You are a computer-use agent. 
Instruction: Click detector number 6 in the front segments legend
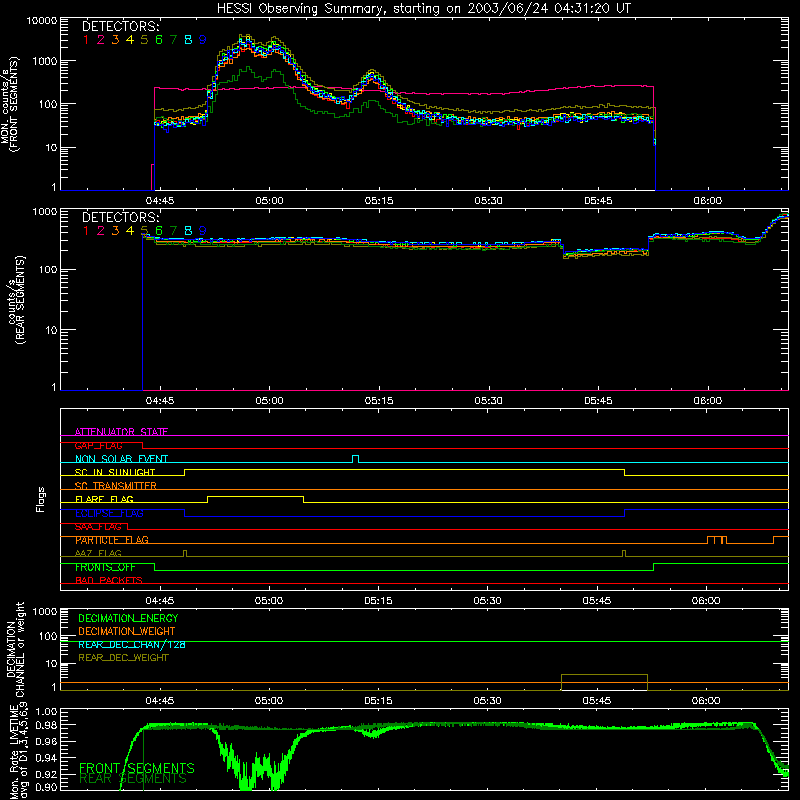(159, 40)
